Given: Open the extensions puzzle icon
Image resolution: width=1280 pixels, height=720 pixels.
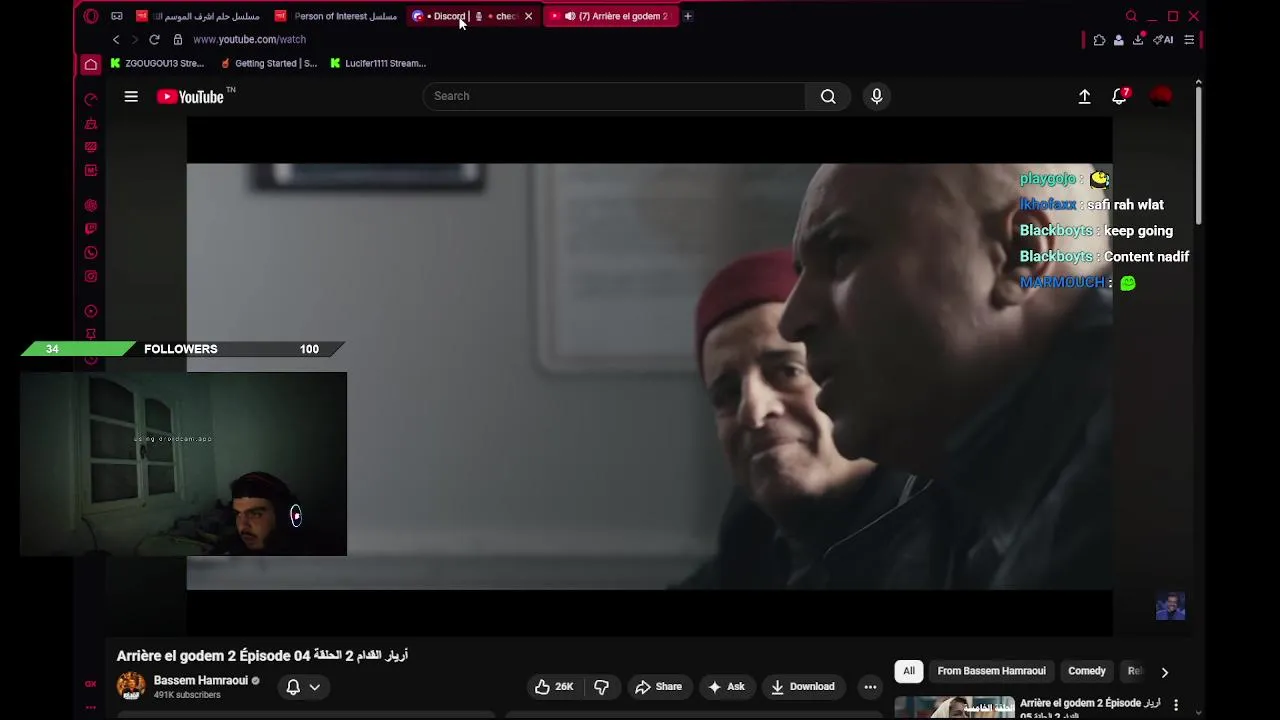Looking at the screenshot, I should pos(1099,40).
